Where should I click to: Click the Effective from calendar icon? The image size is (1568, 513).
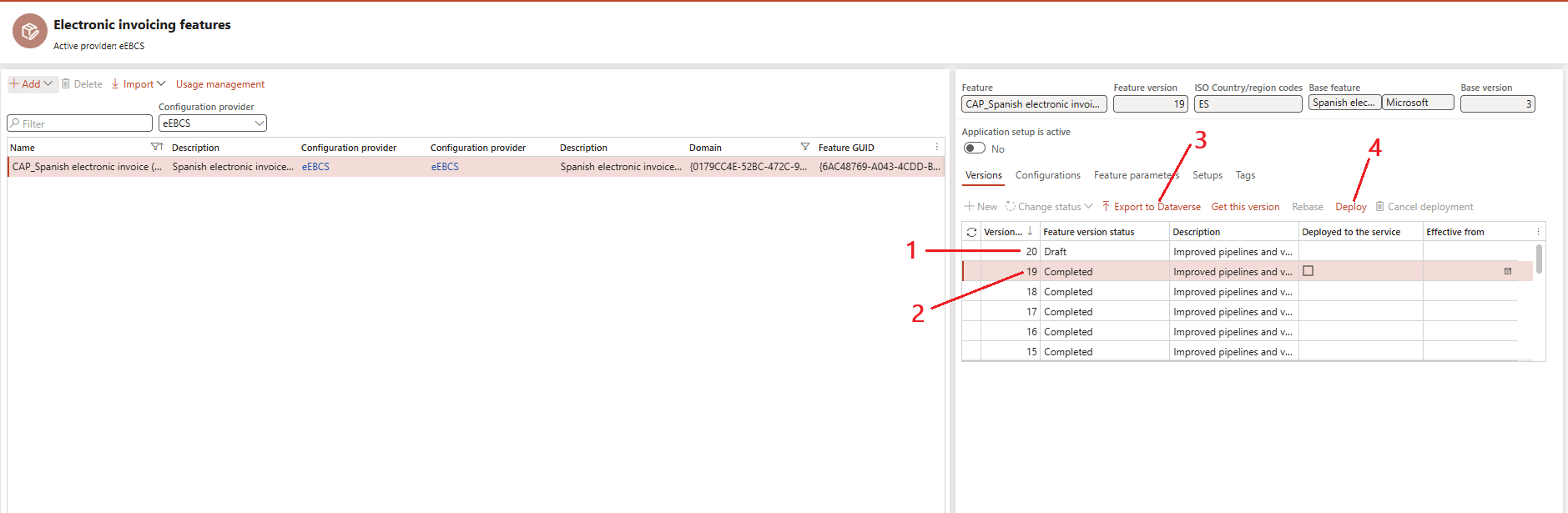coord(1507,271)
